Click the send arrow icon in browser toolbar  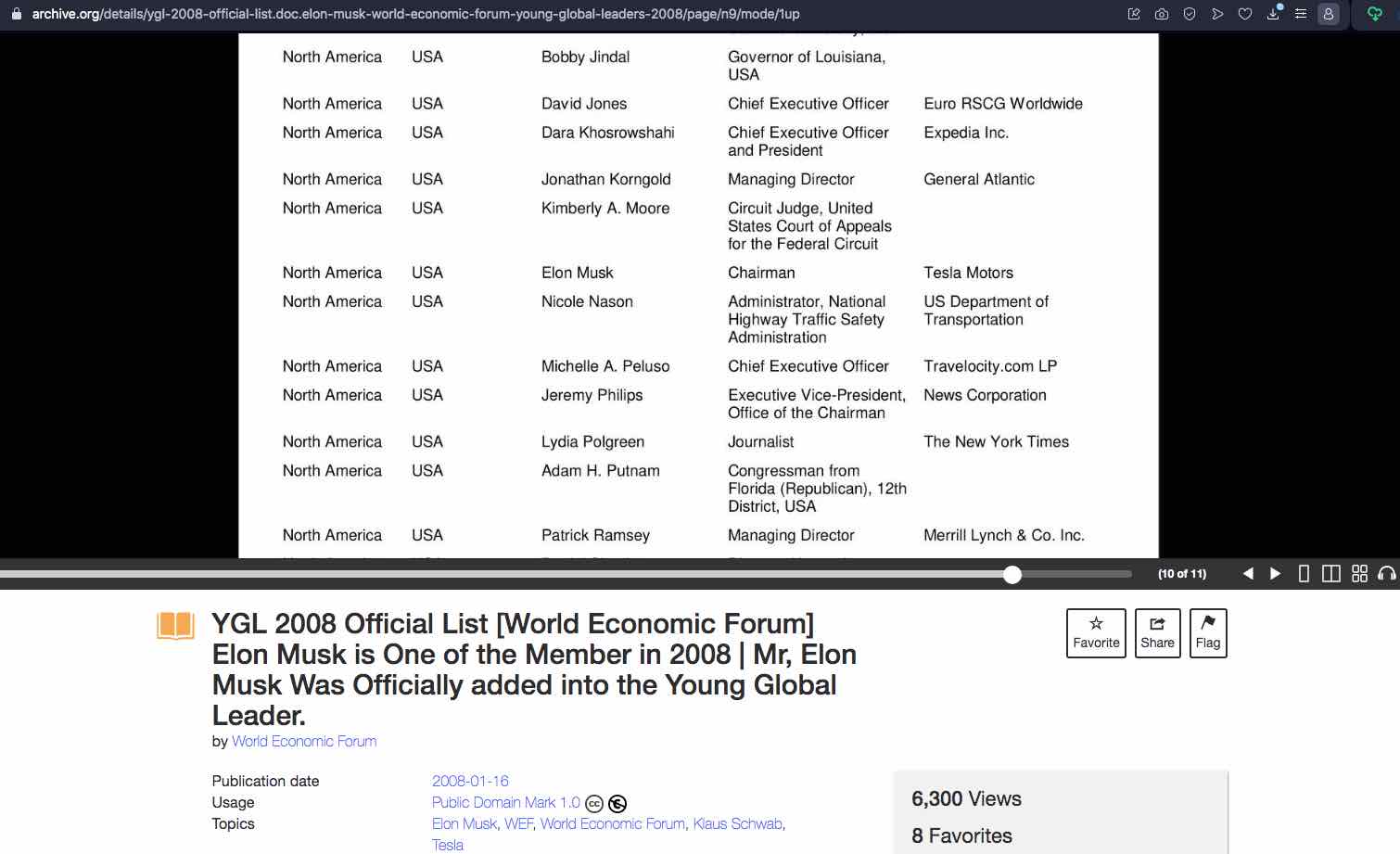[1217, 14]
